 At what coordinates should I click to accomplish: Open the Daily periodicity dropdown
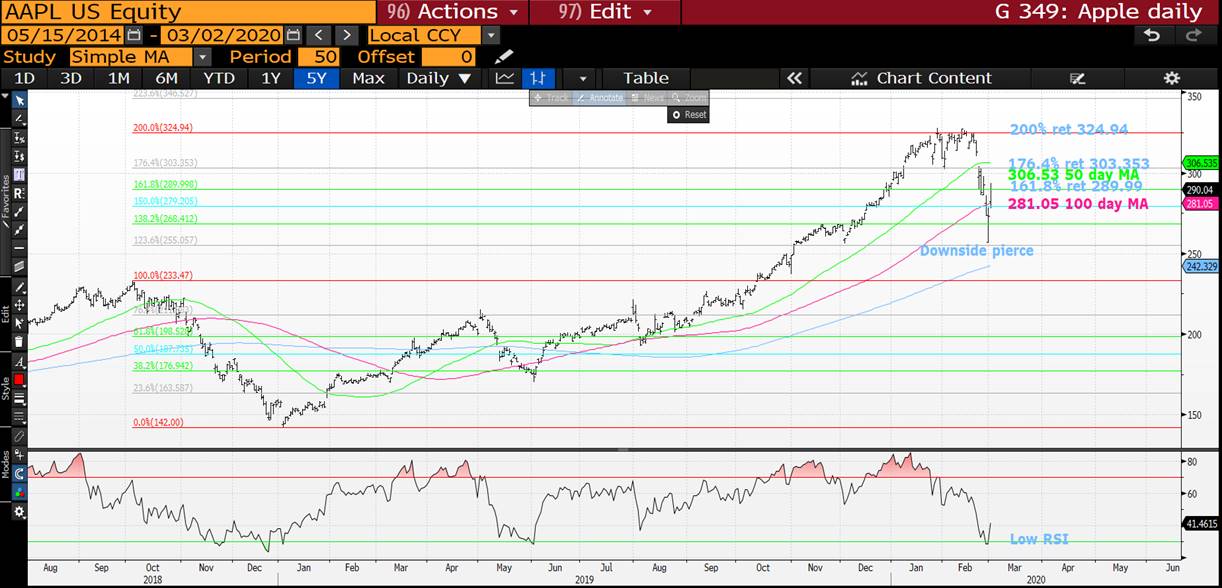coord(441,78)
